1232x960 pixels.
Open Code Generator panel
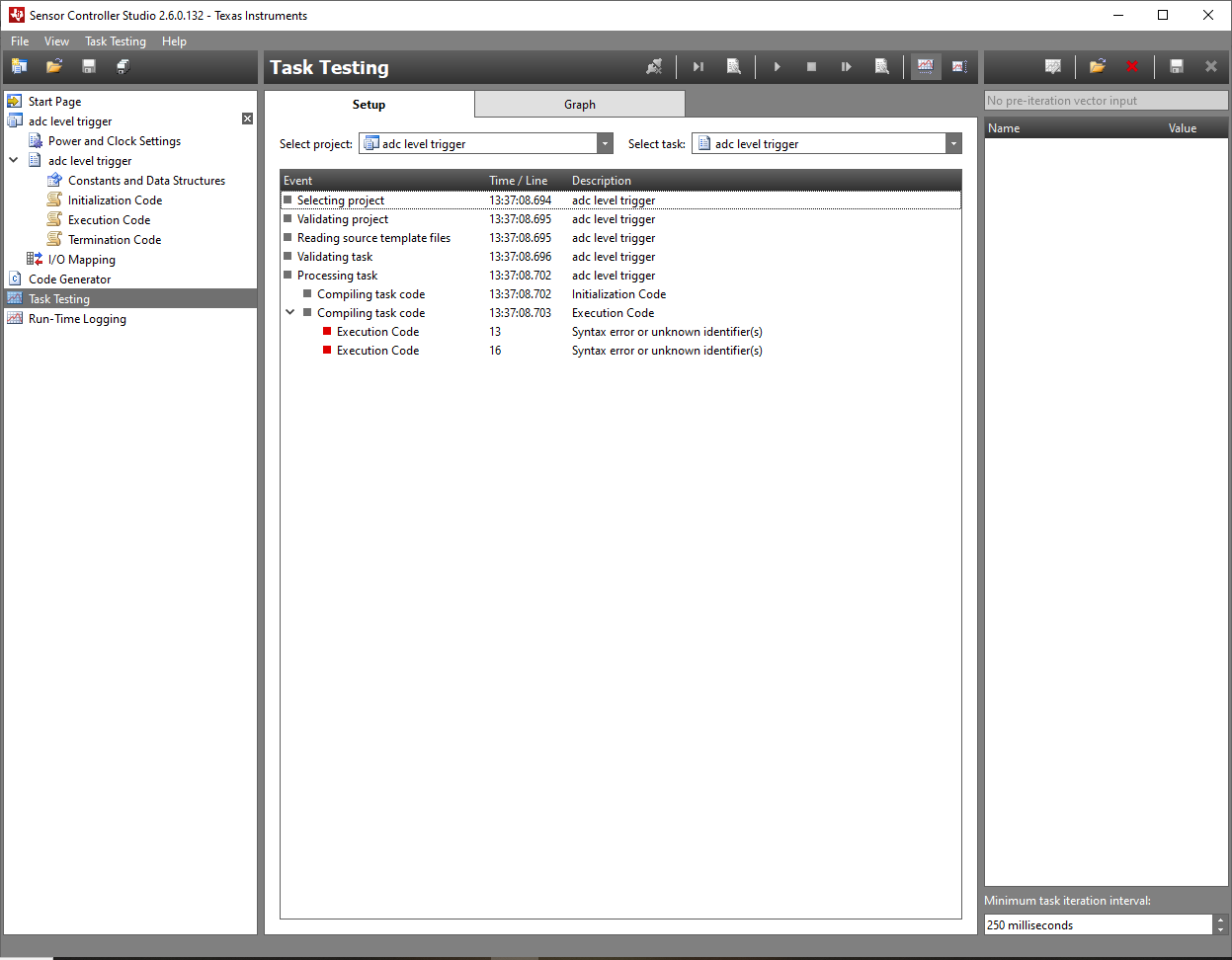point(69,279)
